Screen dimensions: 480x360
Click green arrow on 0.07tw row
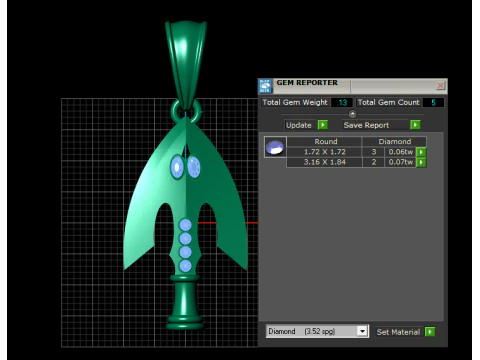(x=421, y=162)
